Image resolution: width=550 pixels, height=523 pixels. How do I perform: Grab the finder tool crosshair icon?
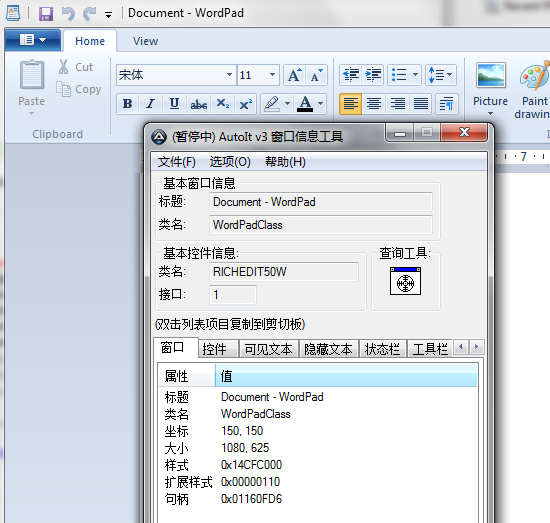[405, 281]
